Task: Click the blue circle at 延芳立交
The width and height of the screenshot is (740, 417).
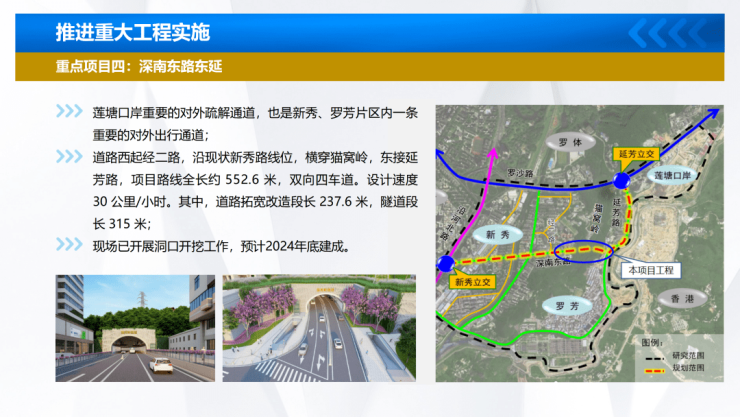Action: (622, 180)
